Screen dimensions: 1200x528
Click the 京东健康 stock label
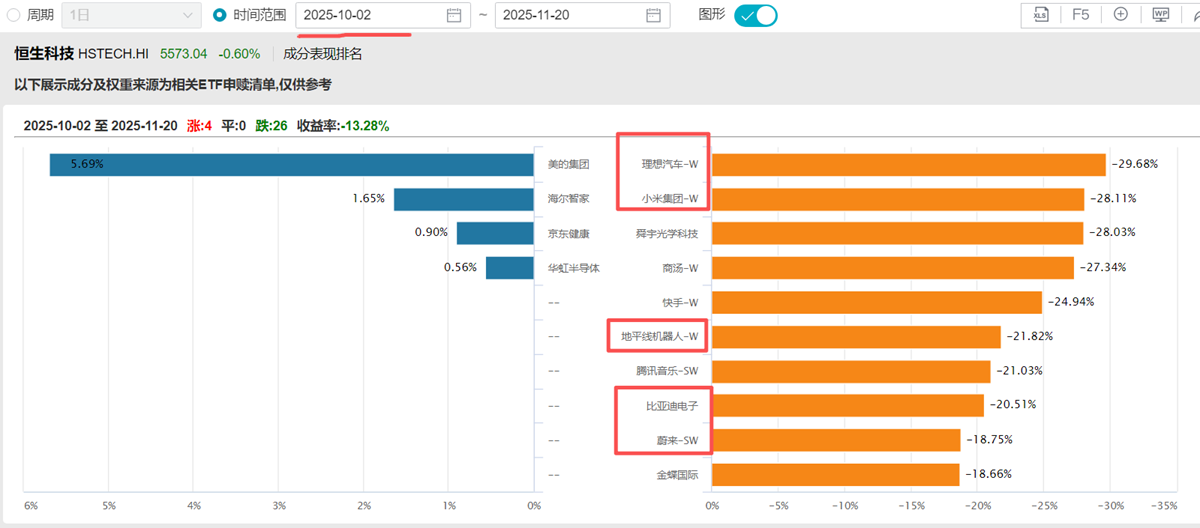point(569,233)
